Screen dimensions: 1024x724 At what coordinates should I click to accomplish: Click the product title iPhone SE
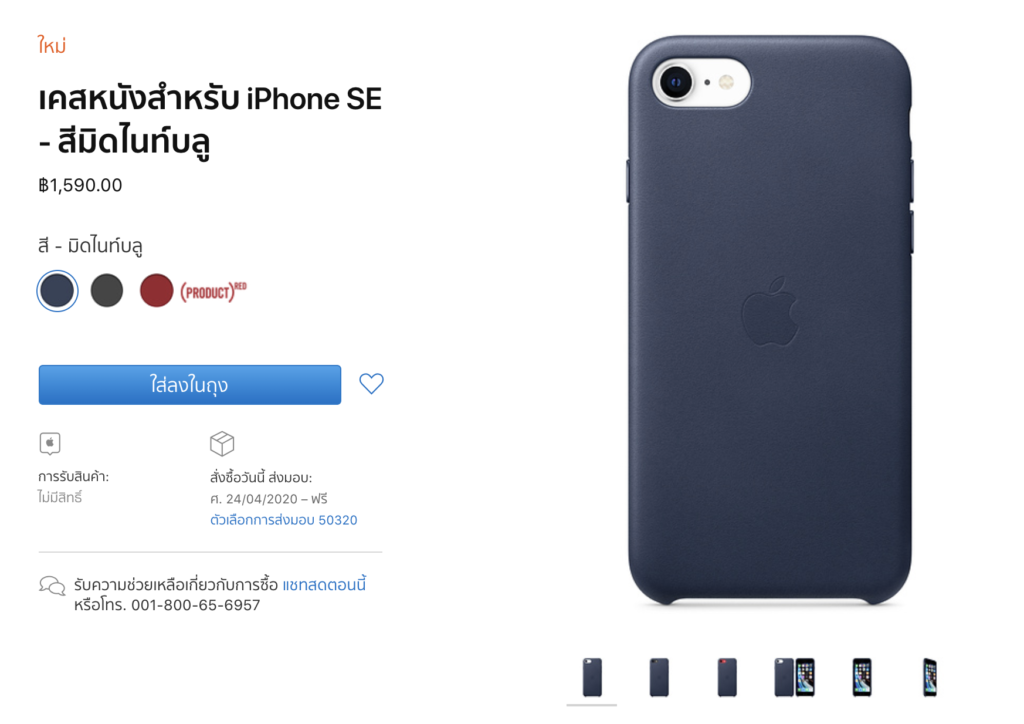pyautogui.click(x=210, y=120)
